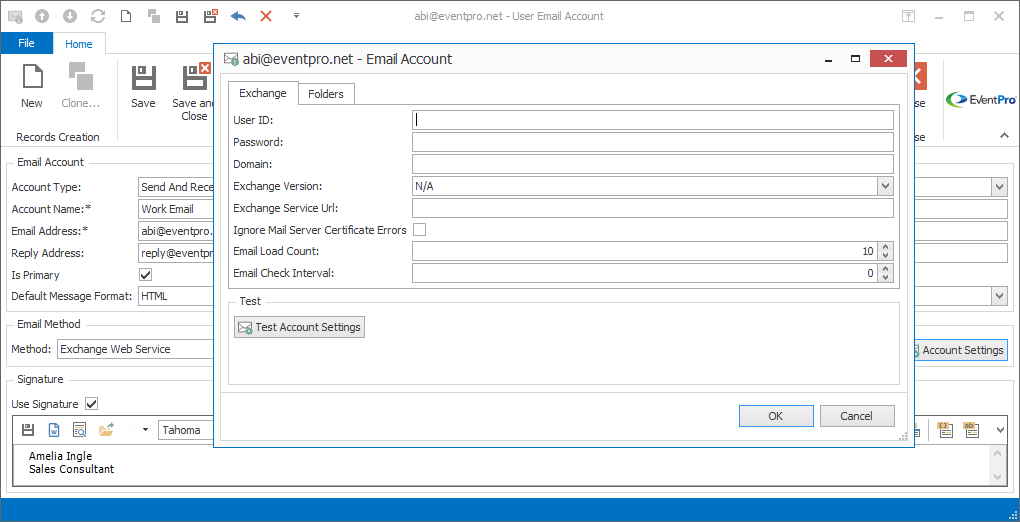Enable Ignore Mail Server Certificate Errors
Viewport: 1020px width, 522px height.
420,230
